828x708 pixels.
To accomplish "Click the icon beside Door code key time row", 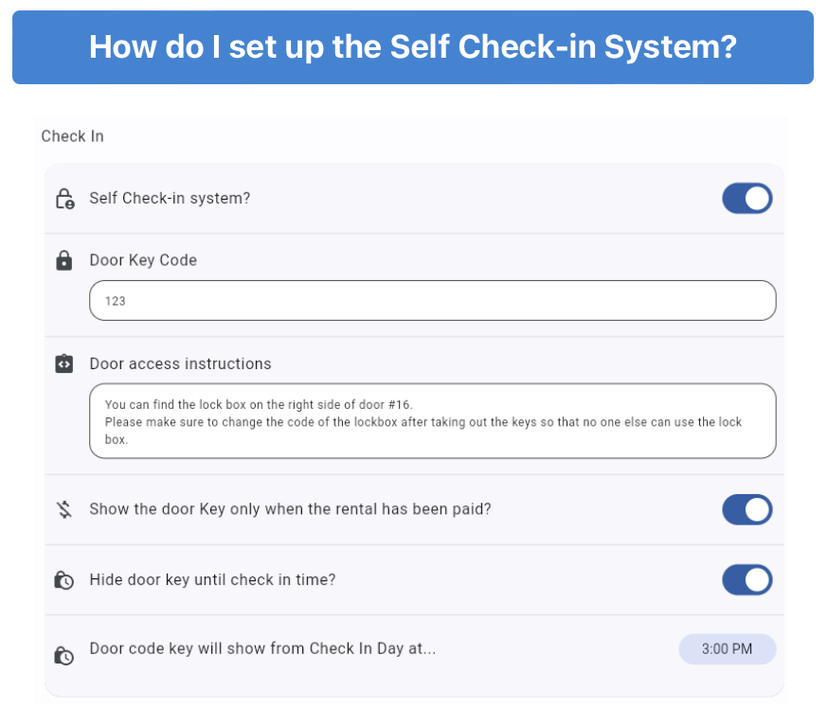I will 64,656.
